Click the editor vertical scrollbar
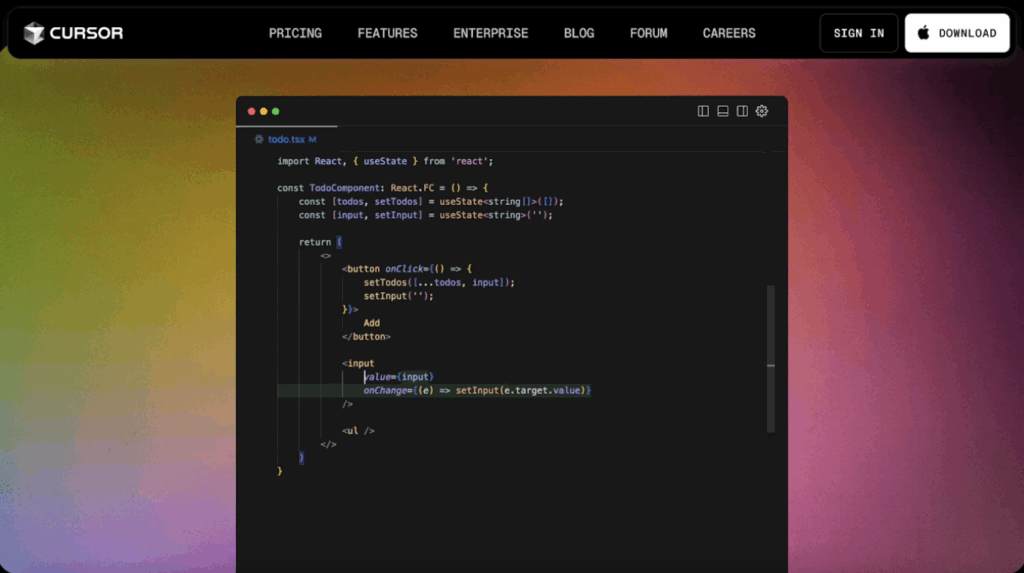This screenshot has height=573, width=1024. click(770, 359)
